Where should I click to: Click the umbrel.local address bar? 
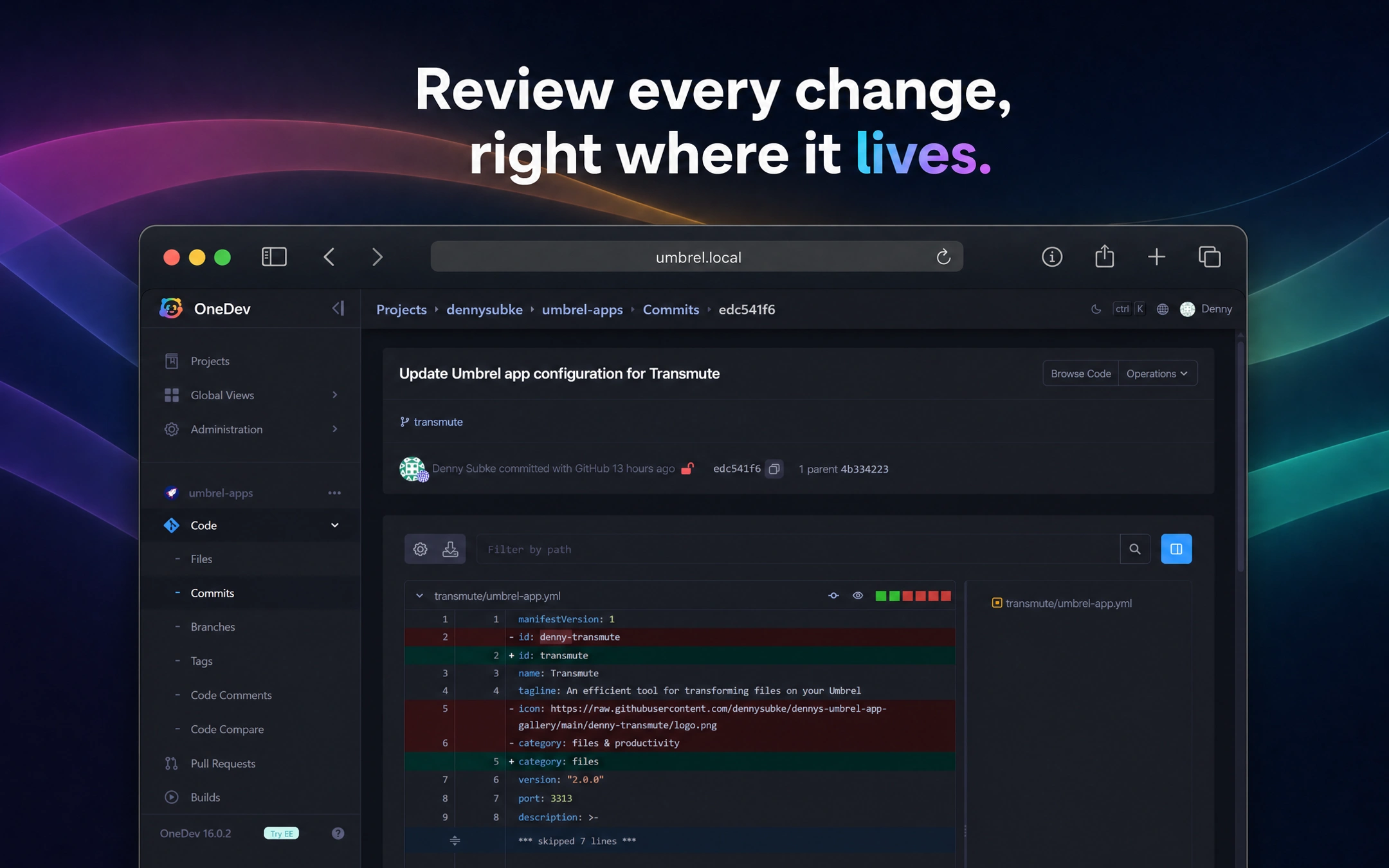696,257
